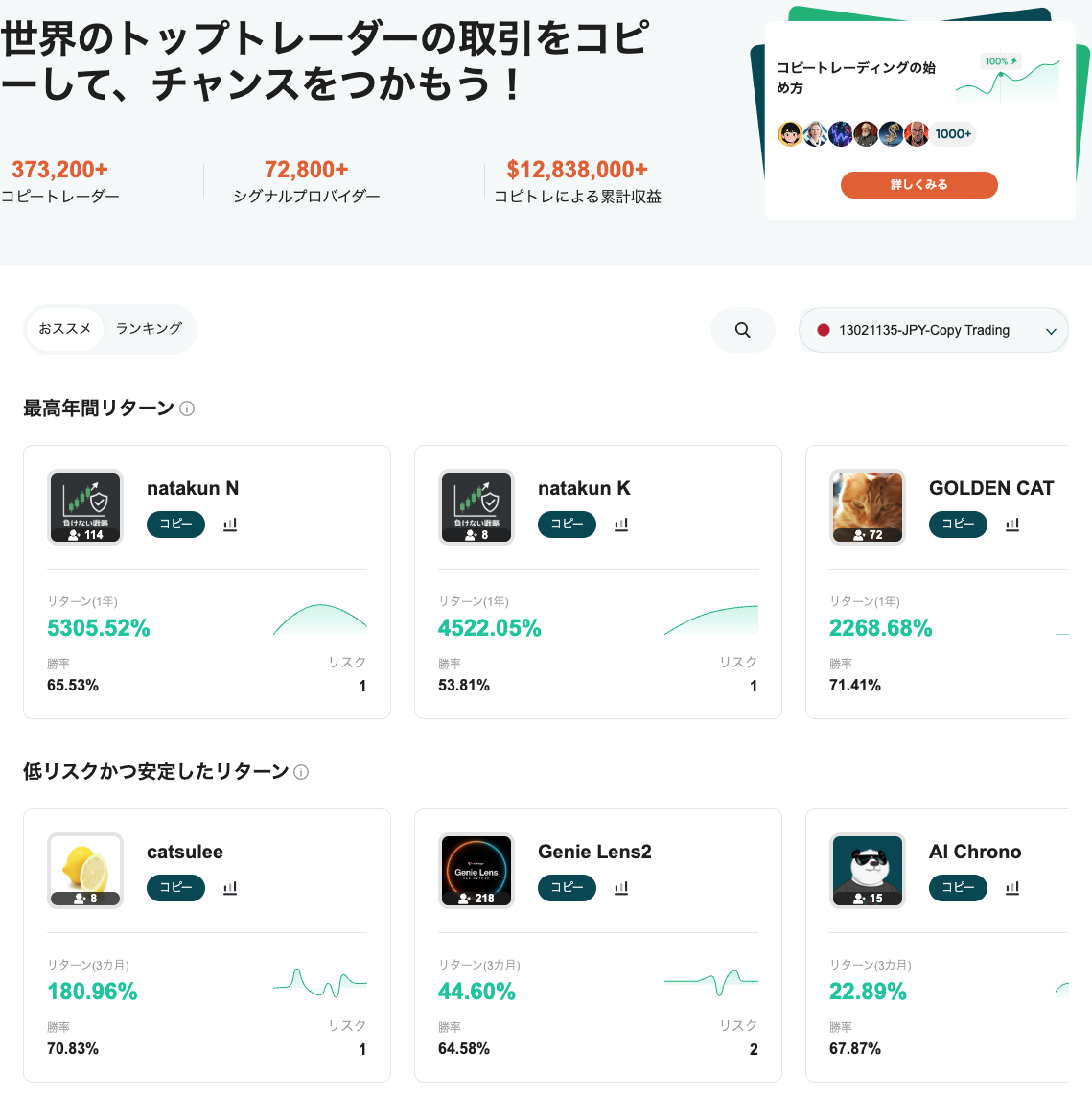Open stats chart icon for GOLDEN CAT
The height and width of the screenshot is (1099, 1092).
(1012, 525)
